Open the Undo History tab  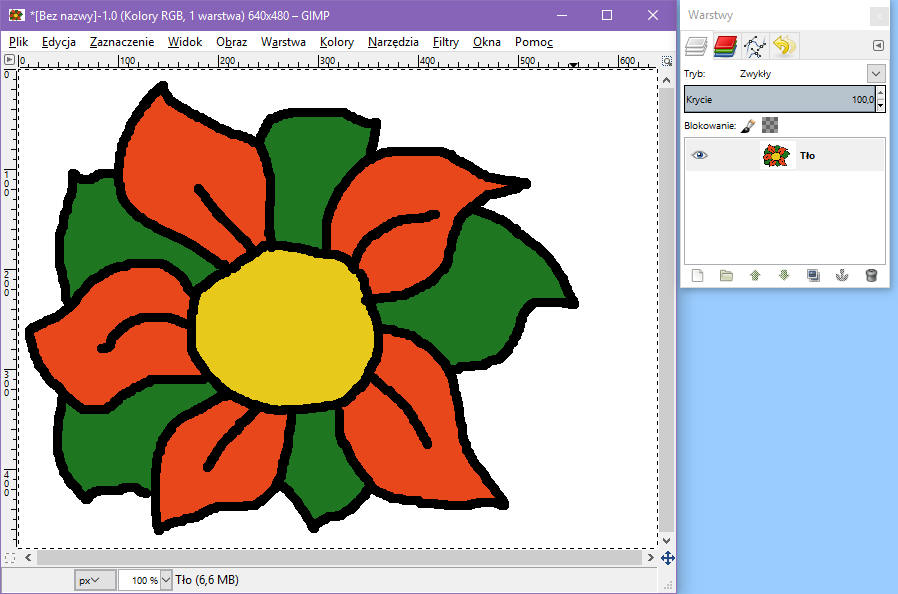tap(783, 45)
